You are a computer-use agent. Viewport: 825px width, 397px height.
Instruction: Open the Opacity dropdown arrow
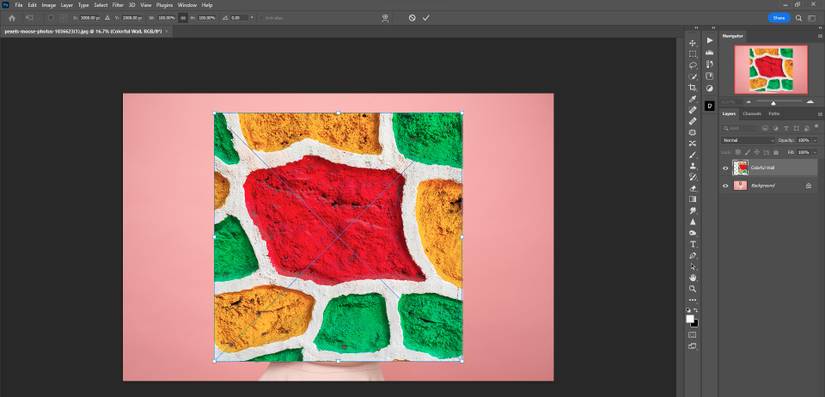(x=815, y=140)
